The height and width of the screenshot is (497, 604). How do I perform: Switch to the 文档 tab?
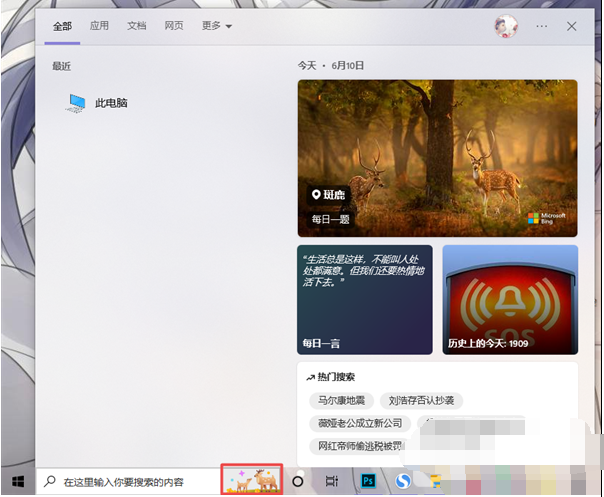(x=136, y=26)
